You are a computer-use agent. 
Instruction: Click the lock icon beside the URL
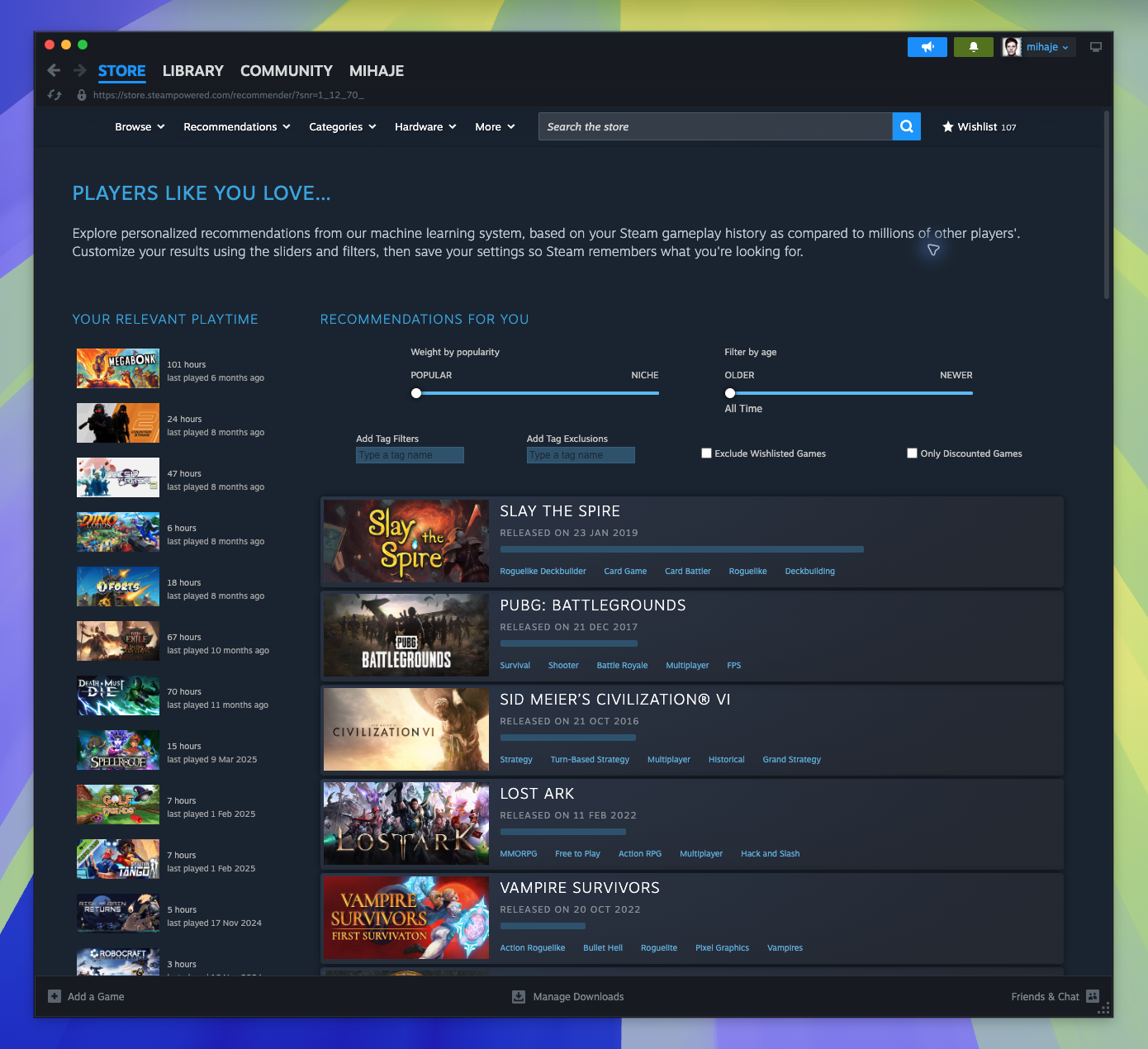(x=82, y=95)
